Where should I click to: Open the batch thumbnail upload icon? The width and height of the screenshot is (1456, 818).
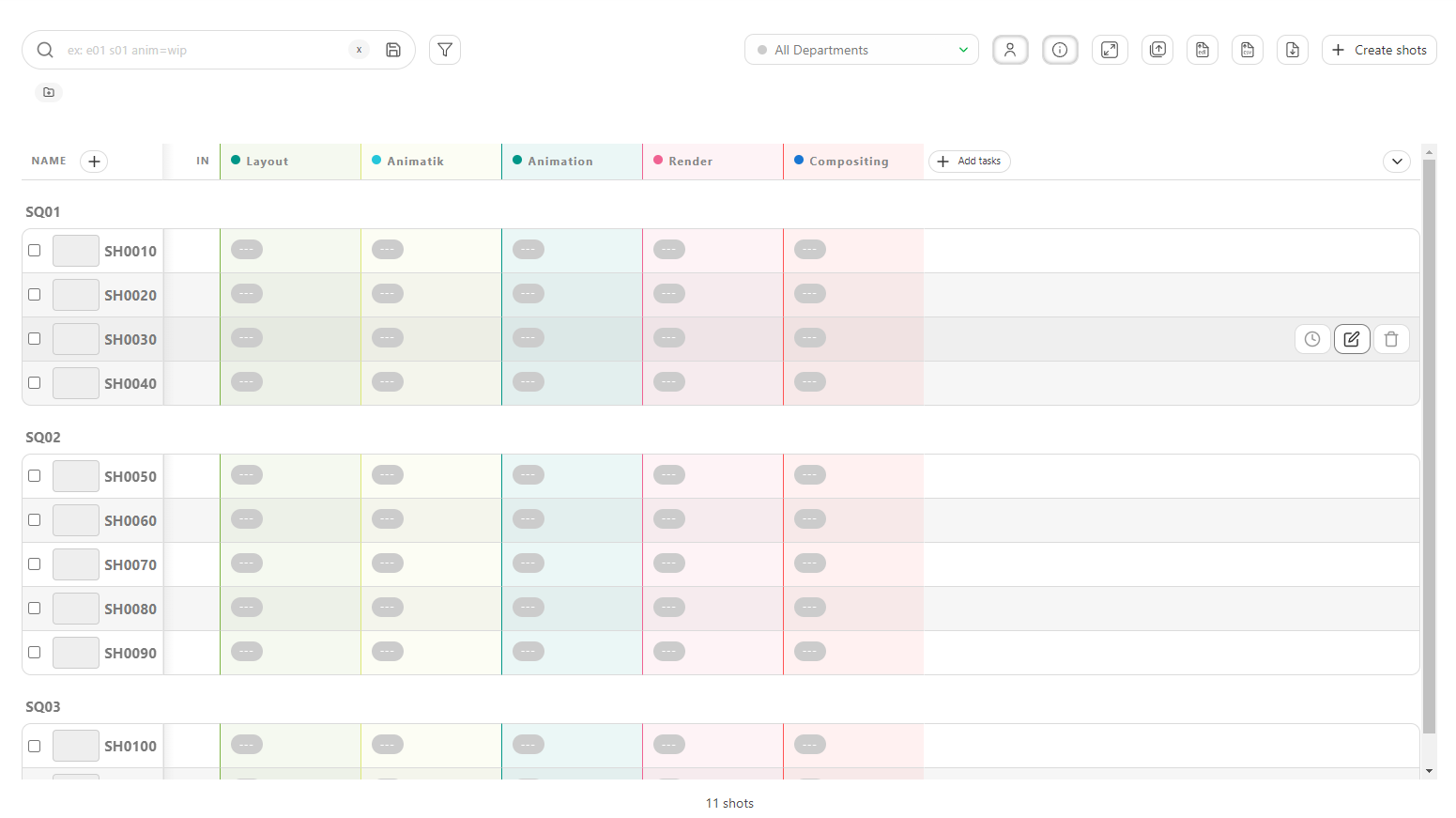tap(1157, 50)
